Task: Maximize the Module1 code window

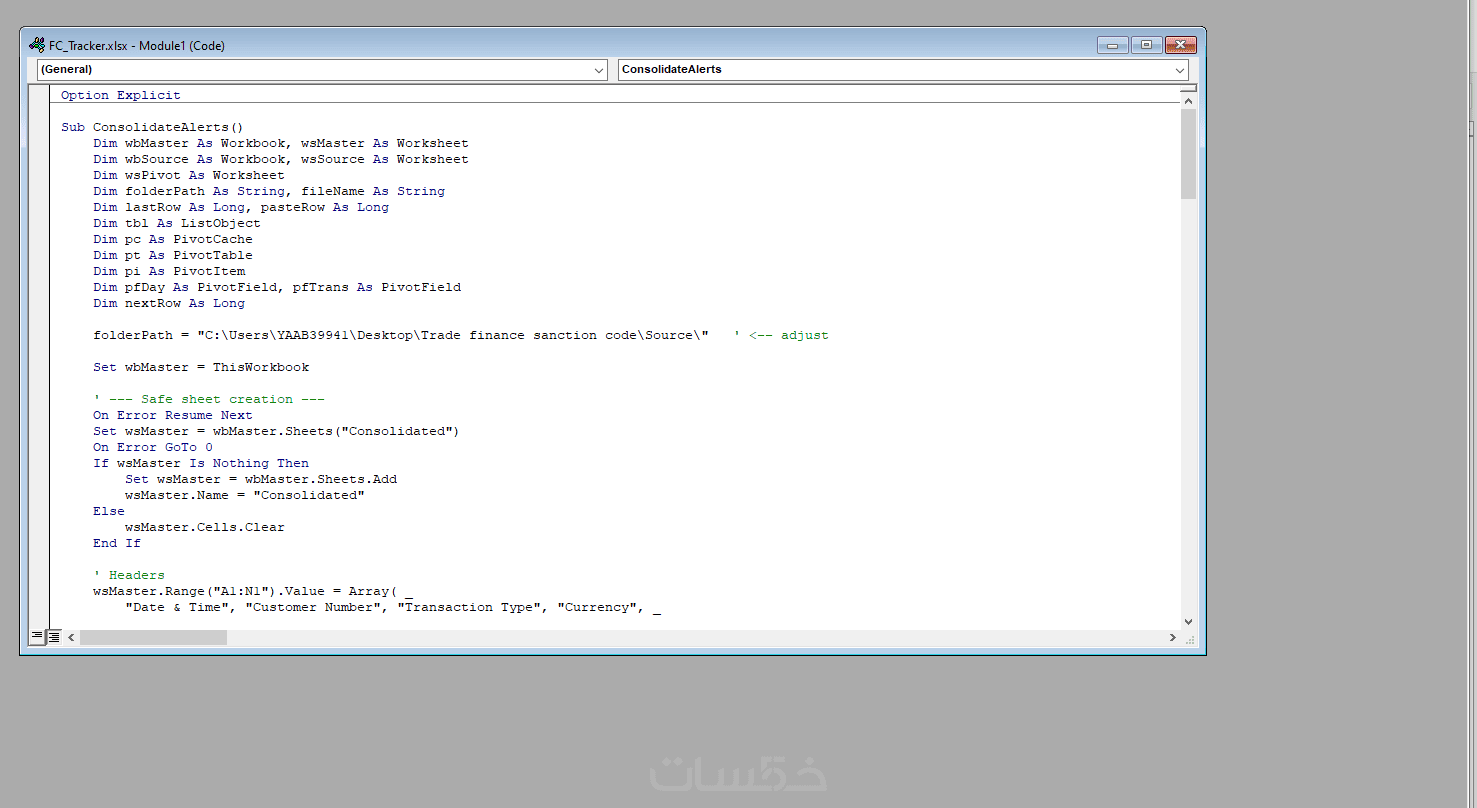Action: point(1146,45)
